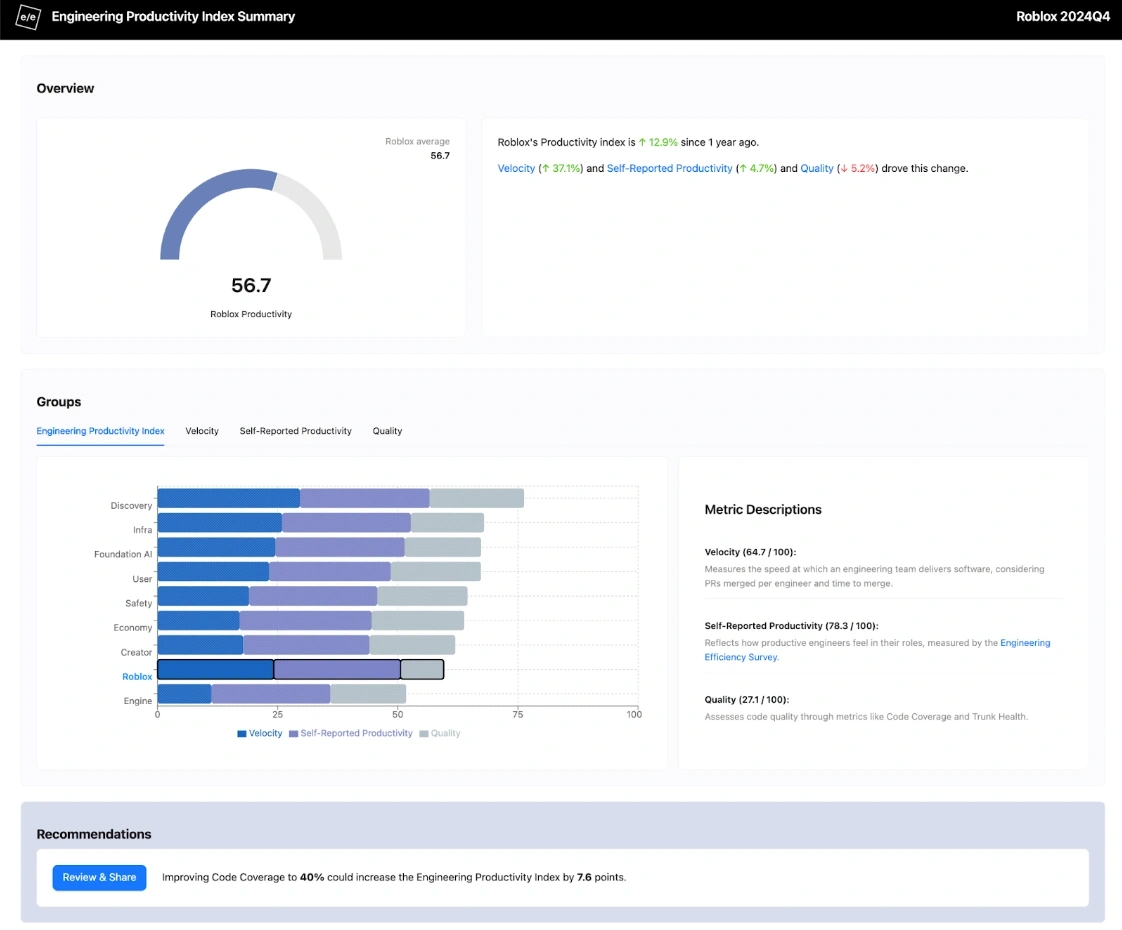Select the Self-Reported Productivity tab
The image size is (1122, 930).
tap(296, 431)
